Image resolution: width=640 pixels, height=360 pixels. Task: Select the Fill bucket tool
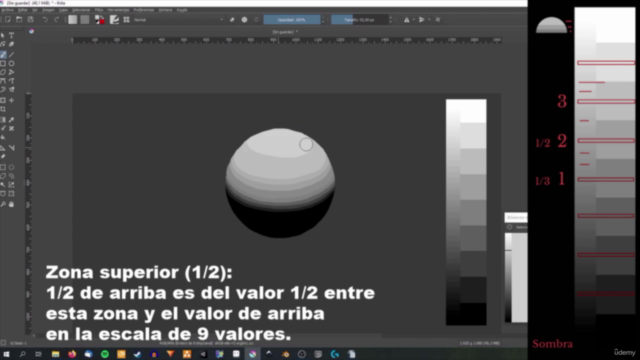pyautogui.click(x=3, y=138)
